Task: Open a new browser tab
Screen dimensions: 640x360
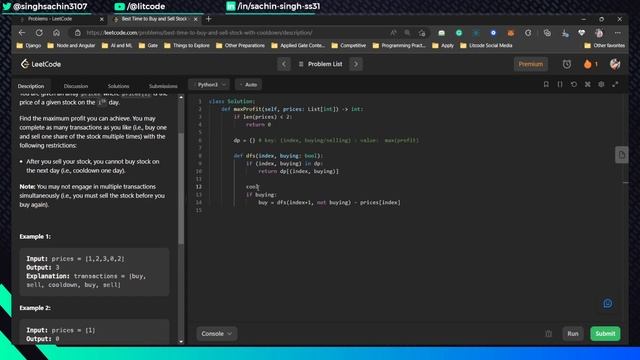Action: click(x=209, y=19)
